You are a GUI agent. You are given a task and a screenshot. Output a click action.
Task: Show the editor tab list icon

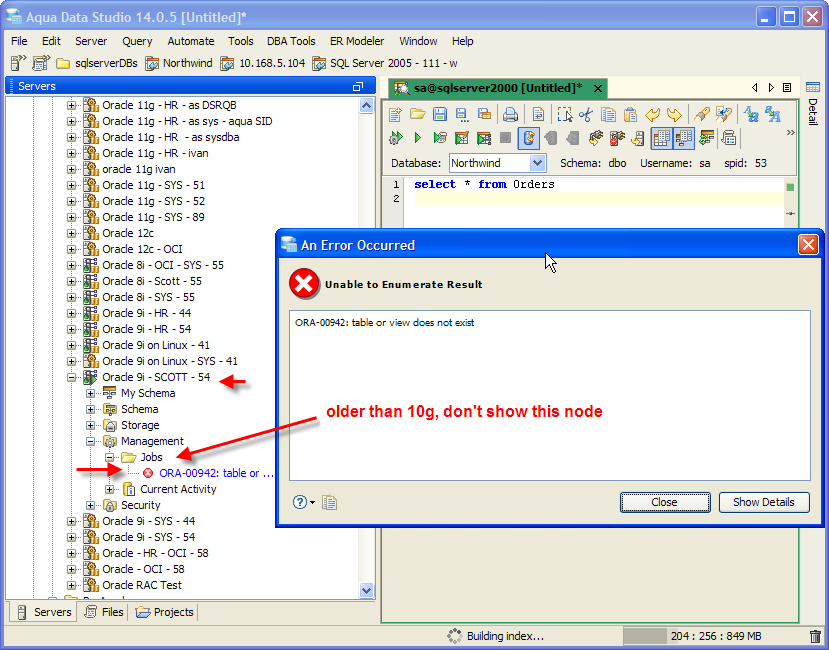pyautogui.click(x=787, y=88)
